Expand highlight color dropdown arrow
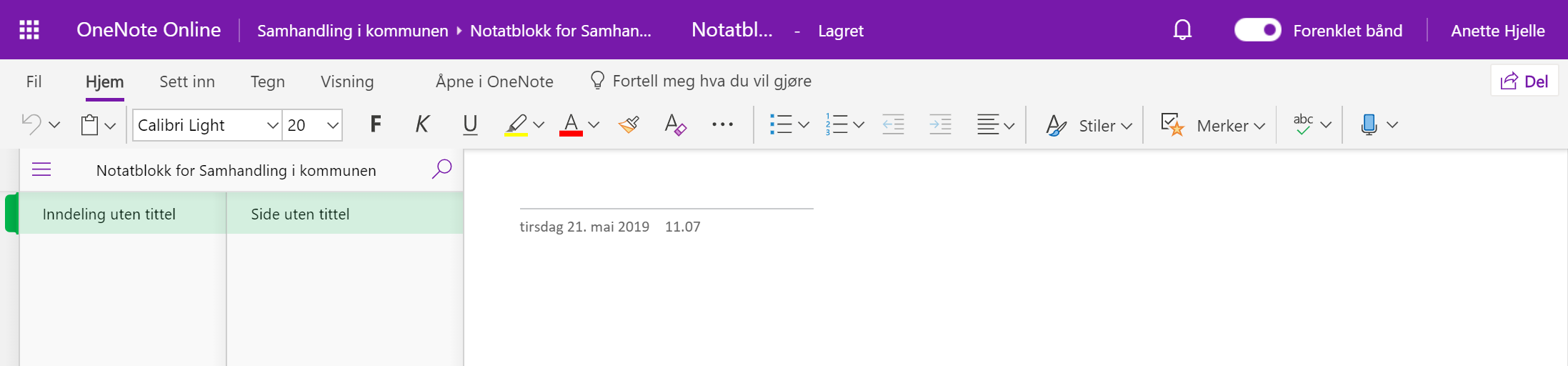The height and width of the screenshot is (366, 1568). (x=539, y=125)
